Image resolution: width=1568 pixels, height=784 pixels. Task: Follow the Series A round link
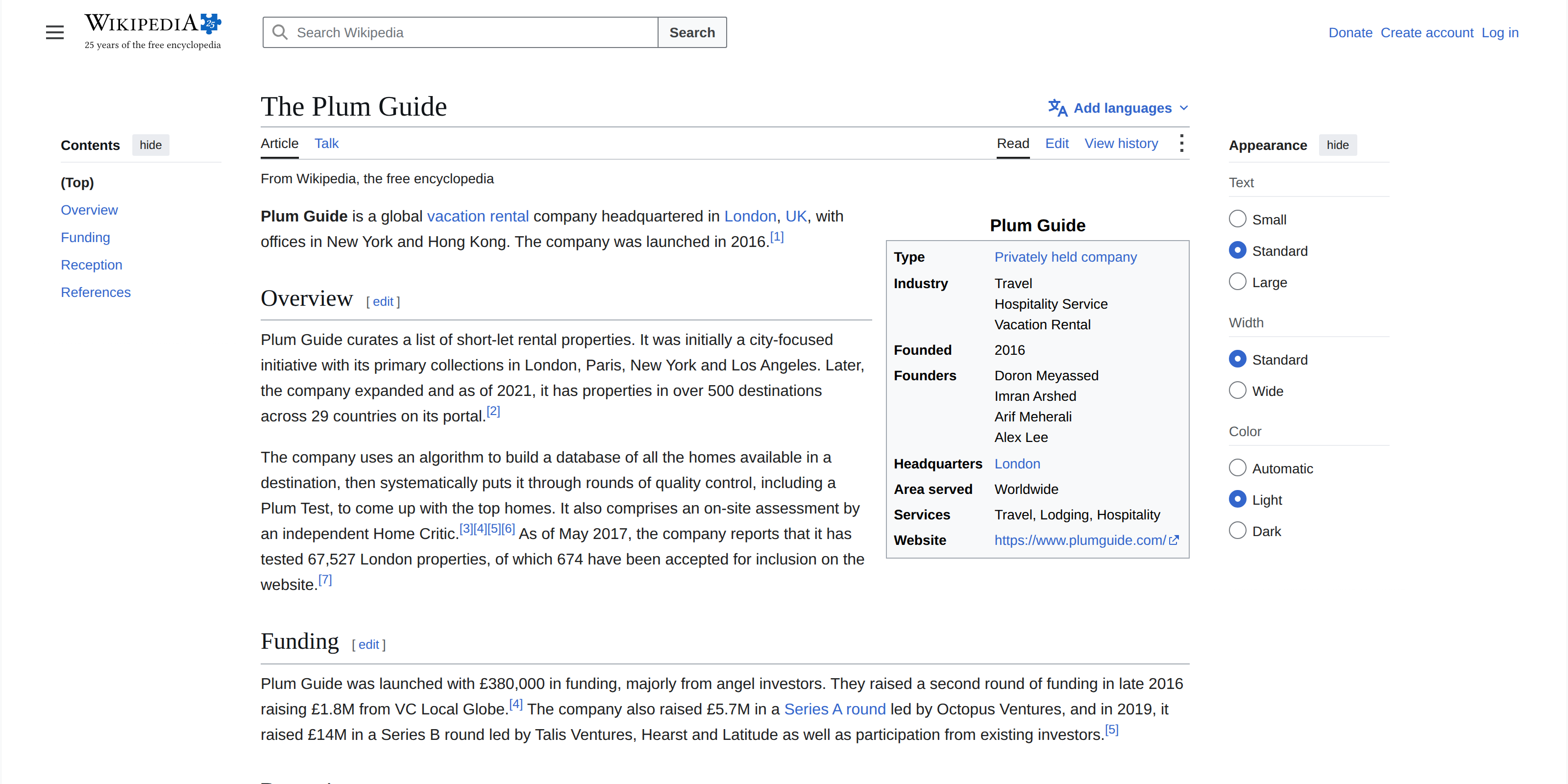pos(834,709)
